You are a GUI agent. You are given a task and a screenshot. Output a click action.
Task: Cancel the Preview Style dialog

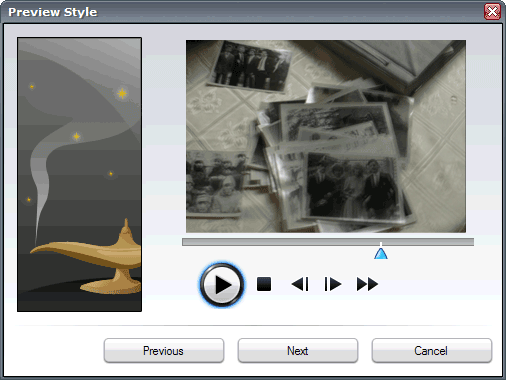point(432,351)
